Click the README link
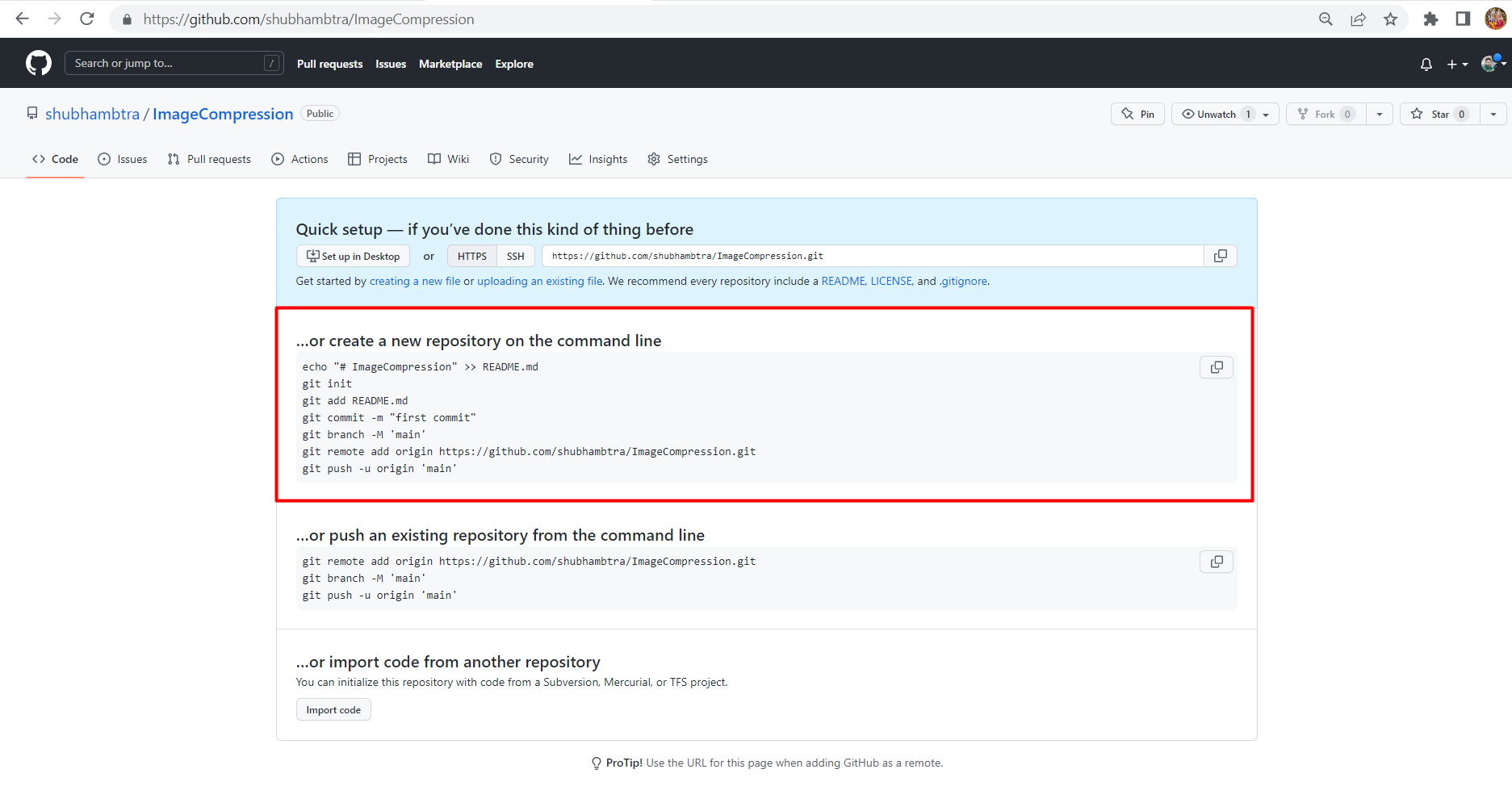The image size is (1512, 786). [844, 281]
